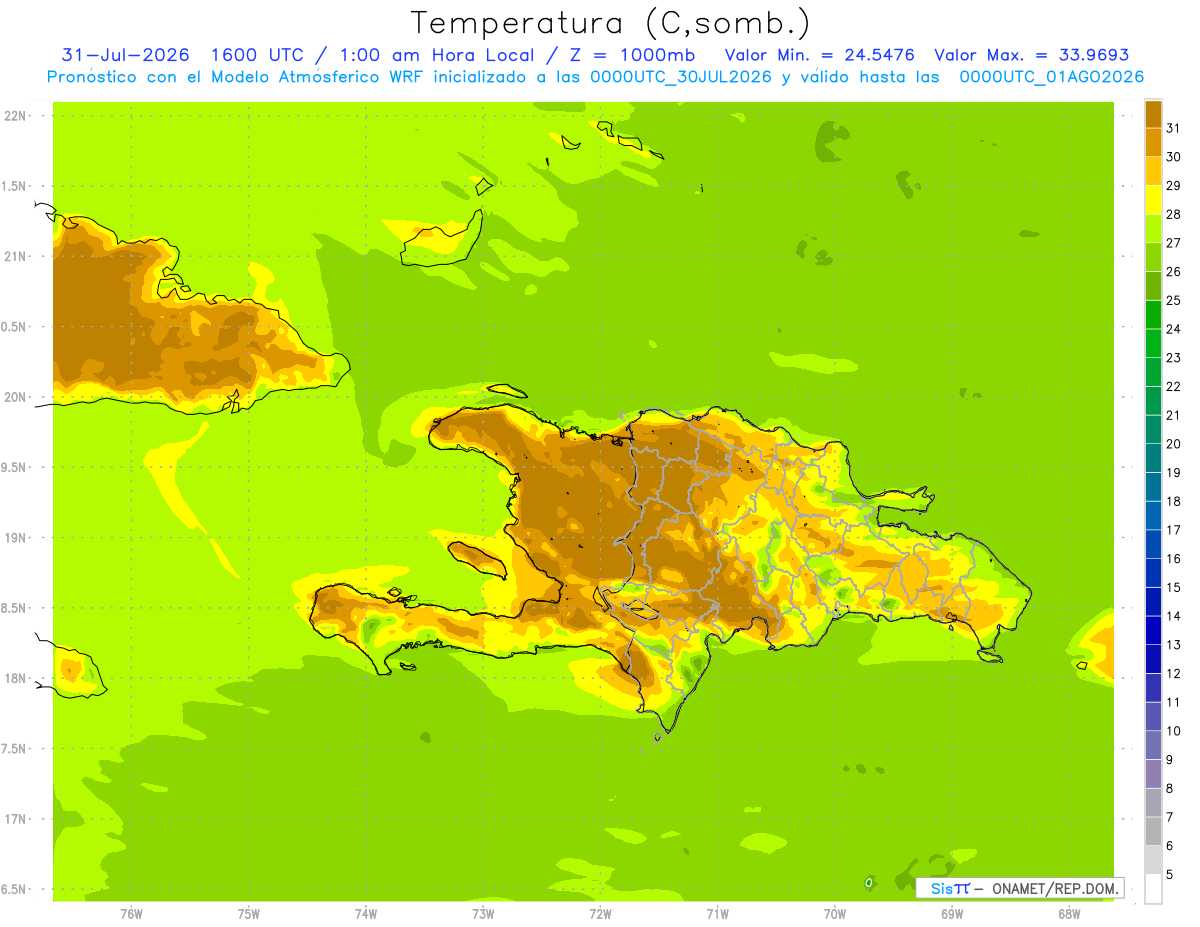Click the '31' label on the color scale

(1174, 128)
